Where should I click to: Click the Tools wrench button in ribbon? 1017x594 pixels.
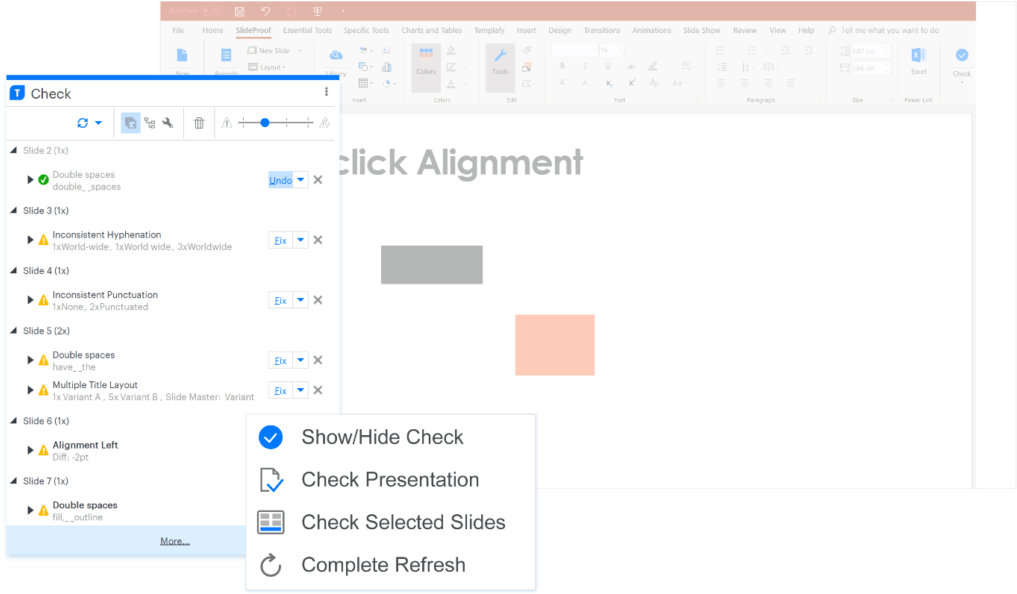coord(500,61)
